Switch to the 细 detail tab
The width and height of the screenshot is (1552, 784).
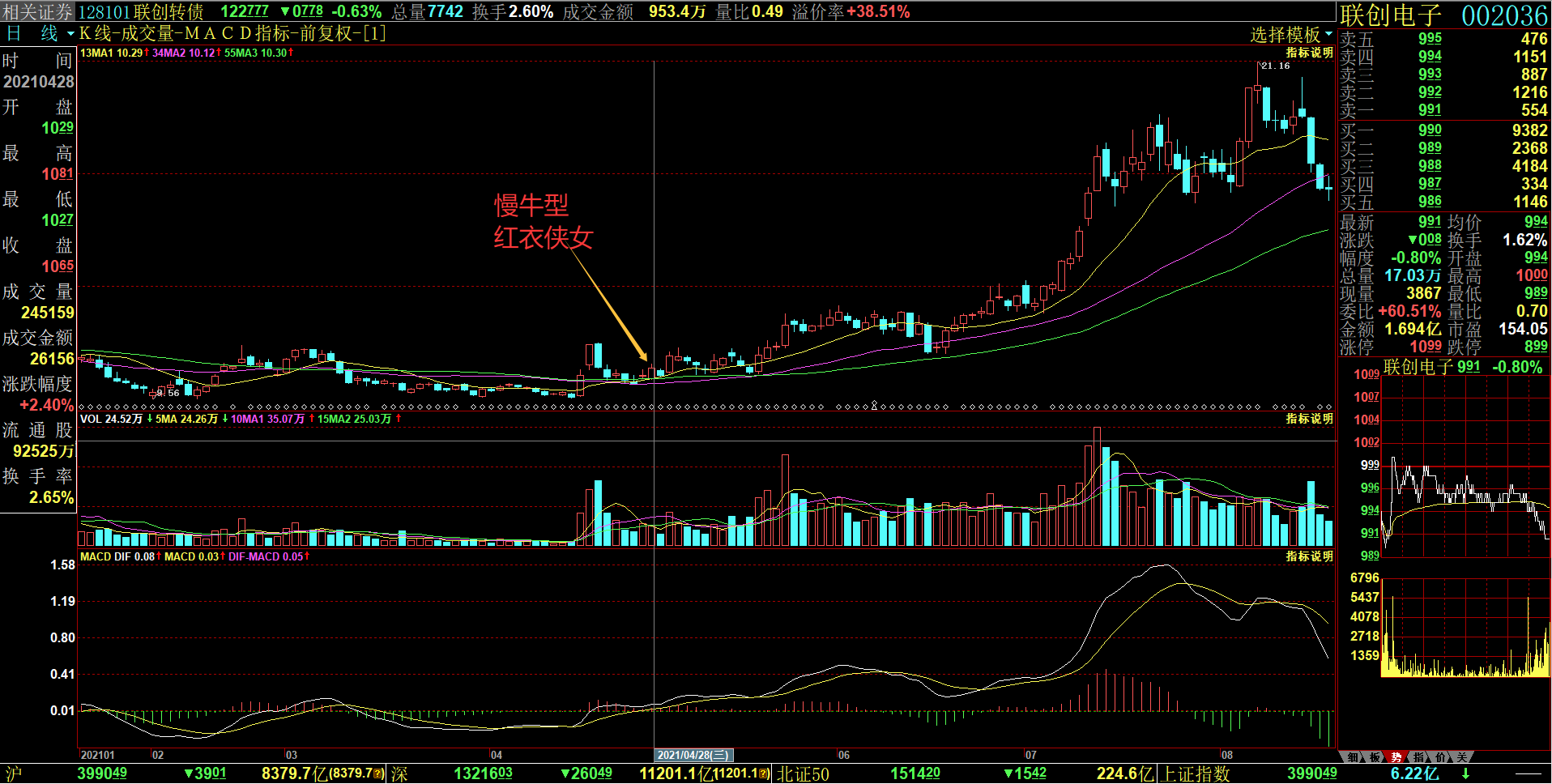pyautogui.click(x=1354, y=757)
